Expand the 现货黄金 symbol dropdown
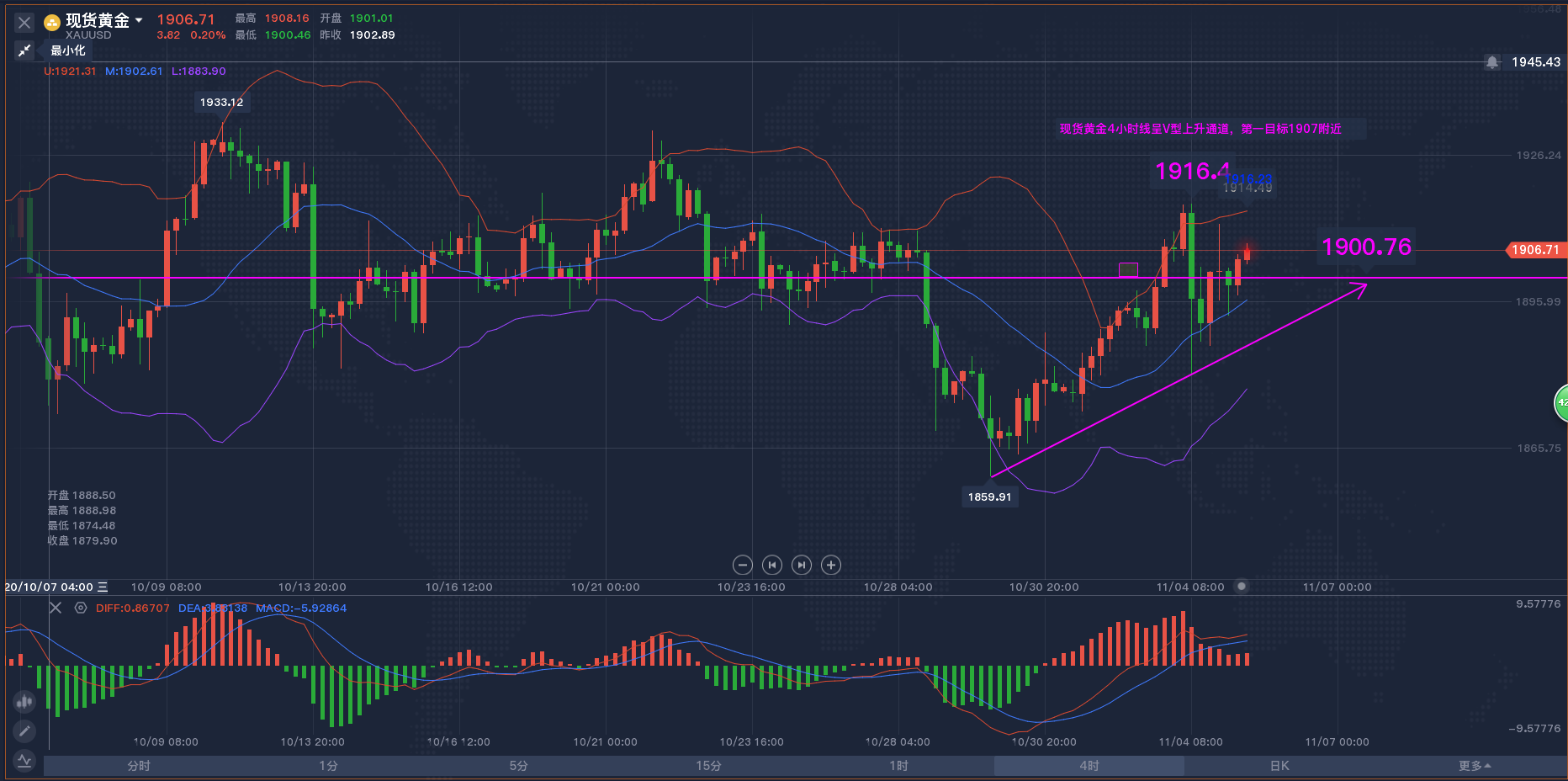1568x781 pixels. 139,20
